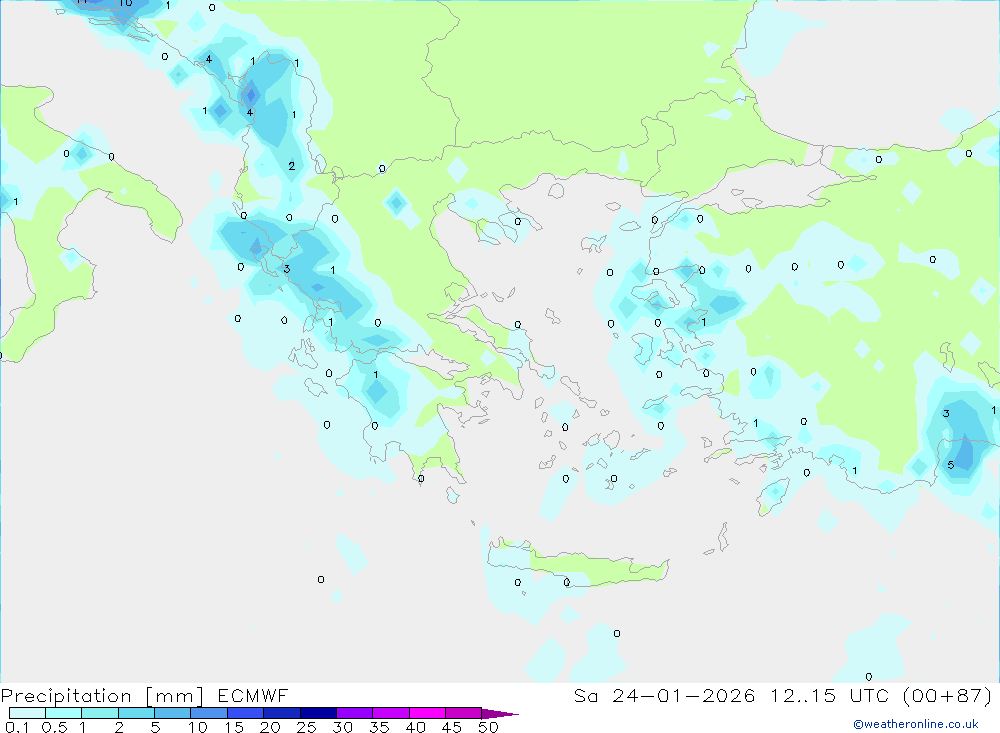1000x733 pixels.
Task: Click the '[mm]' unit label
Action: 174,696
